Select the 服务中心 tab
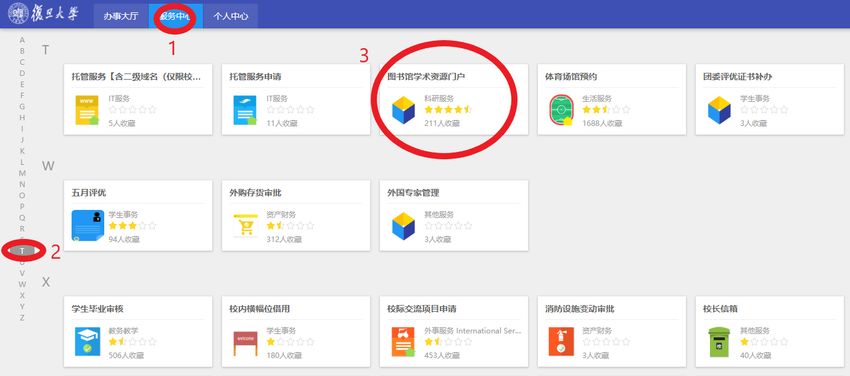This screenshot has width=850, height=376. (176, 16)
